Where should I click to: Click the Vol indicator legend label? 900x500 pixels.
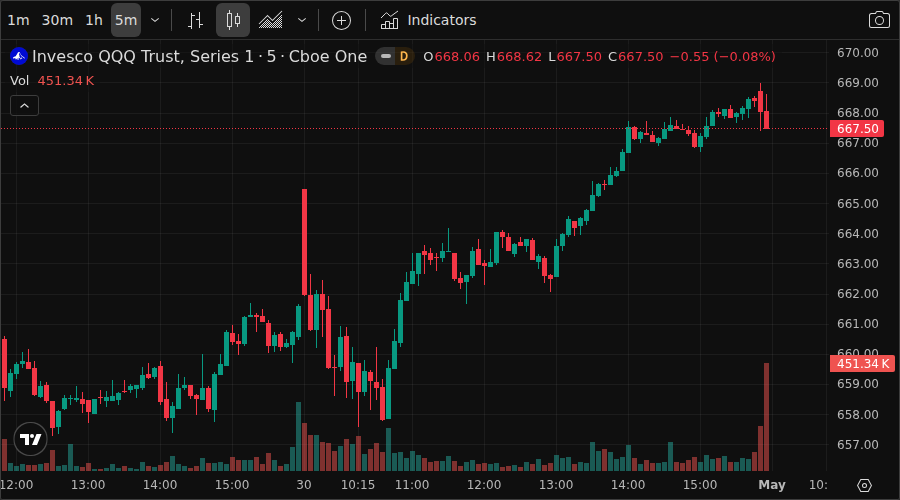[20, 80]
